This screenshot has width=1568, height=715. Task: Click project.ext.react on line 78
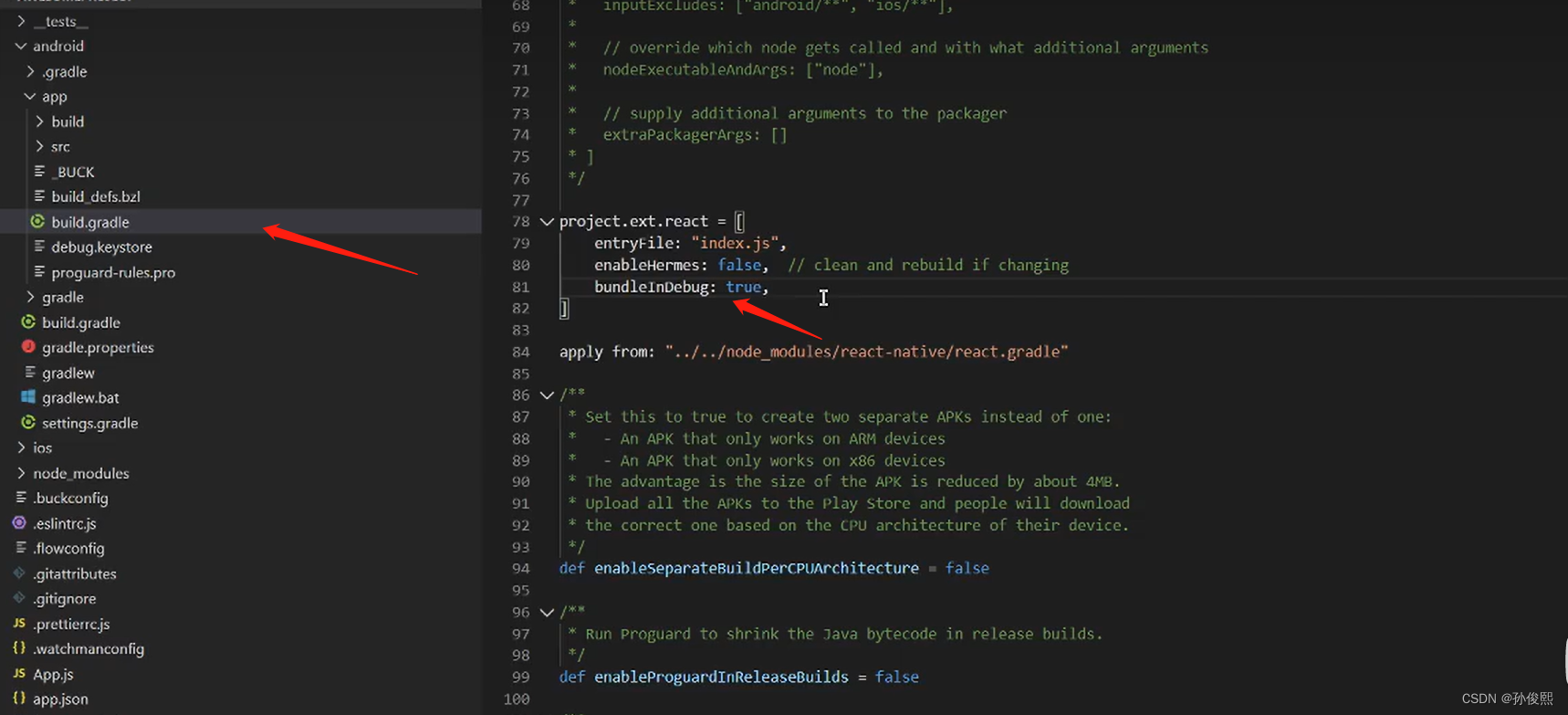[633, 221]
